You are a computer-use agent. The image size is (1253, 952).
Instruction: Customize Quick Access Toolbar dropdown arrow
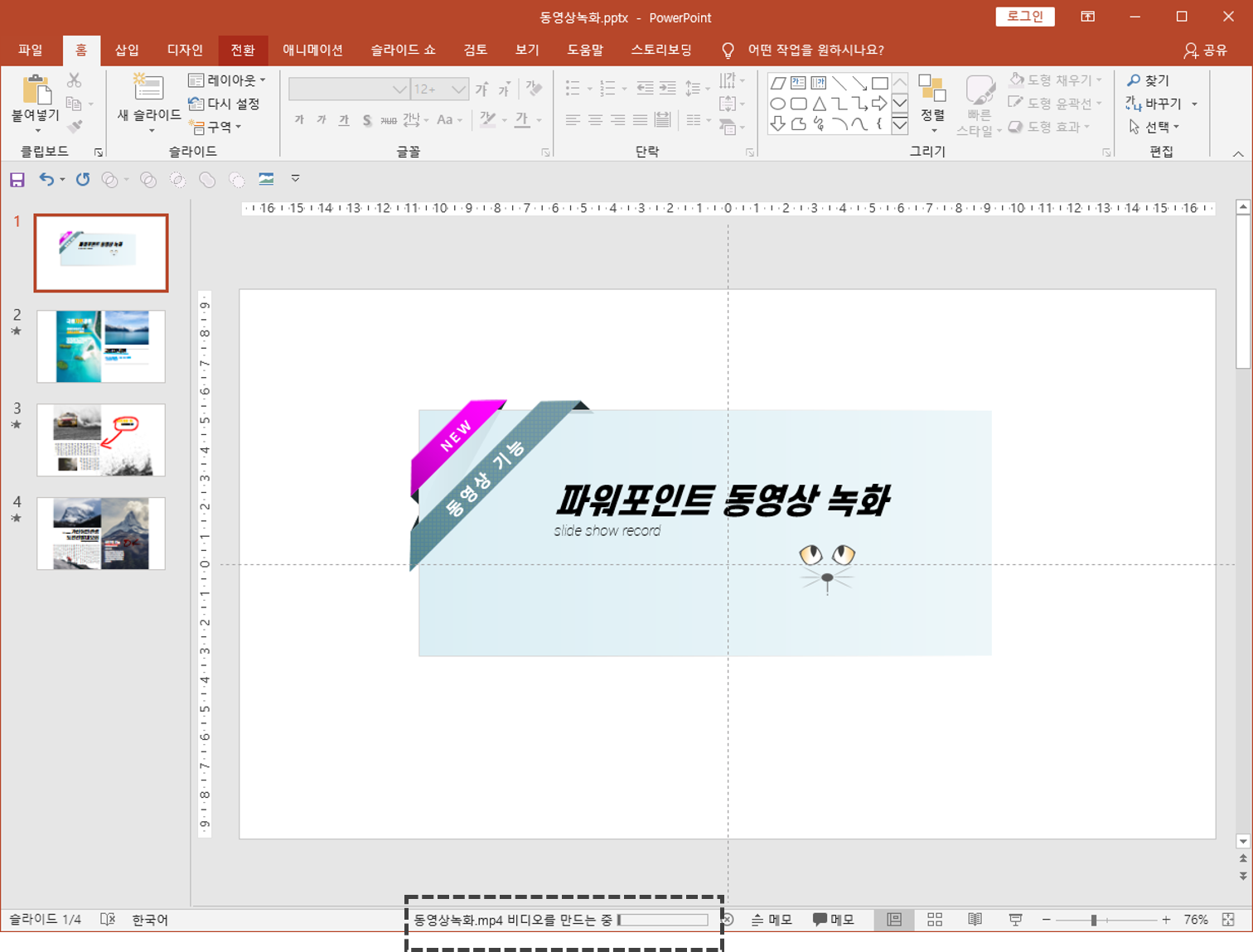pos(295,179)
